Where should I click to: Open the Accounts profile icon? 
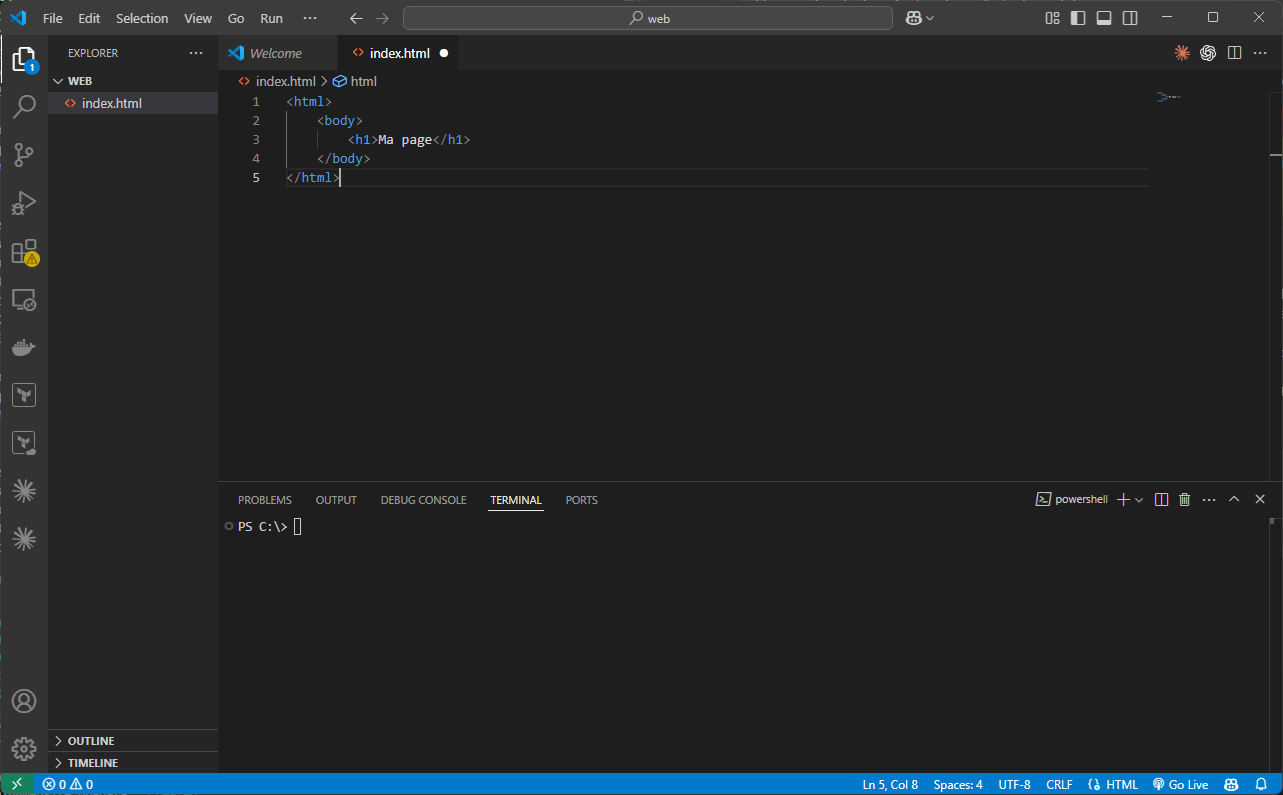click(24, 701)
